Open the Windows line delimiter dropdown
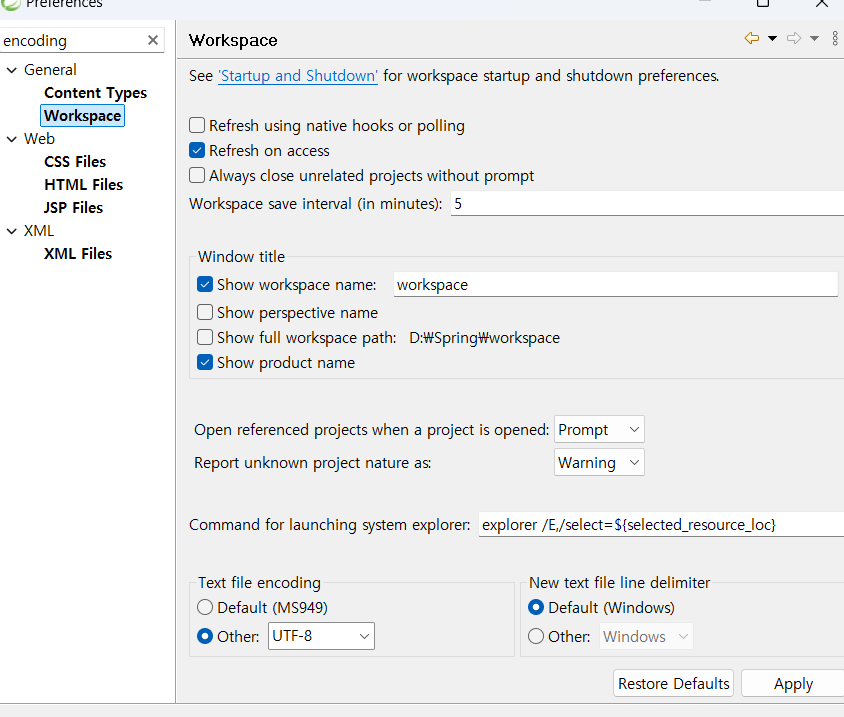This screenshot has height=717, width=844. (x=646, y=636)
